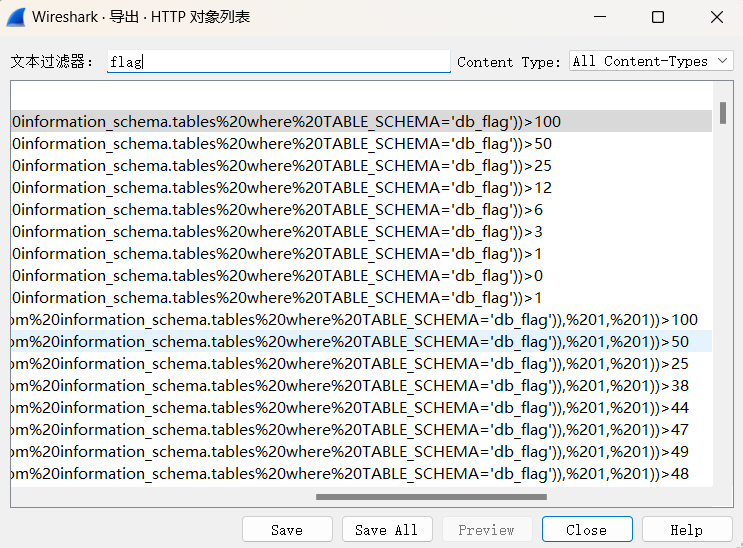The image size is (743, 548).
Task: Click the horizontal scrollbar thumb below list
Action: point(431,497)
